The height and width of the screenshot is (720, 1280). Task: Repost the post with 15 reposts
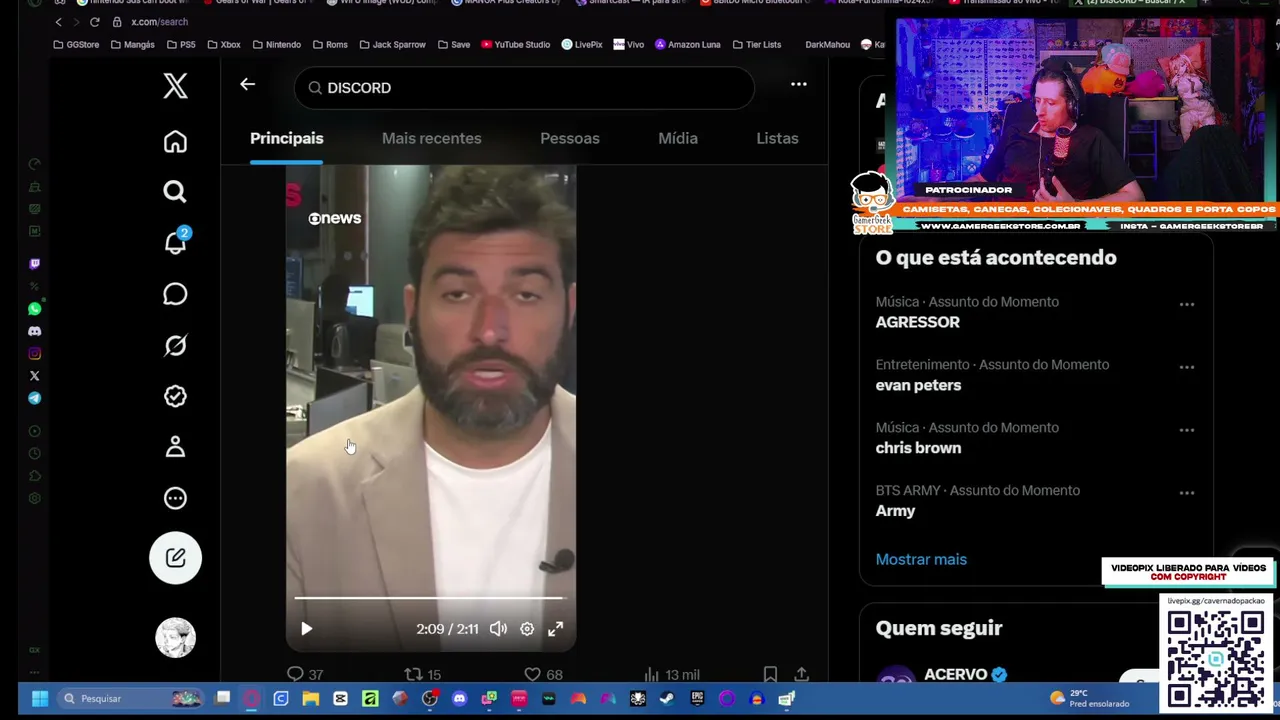(x=422, y=675)
